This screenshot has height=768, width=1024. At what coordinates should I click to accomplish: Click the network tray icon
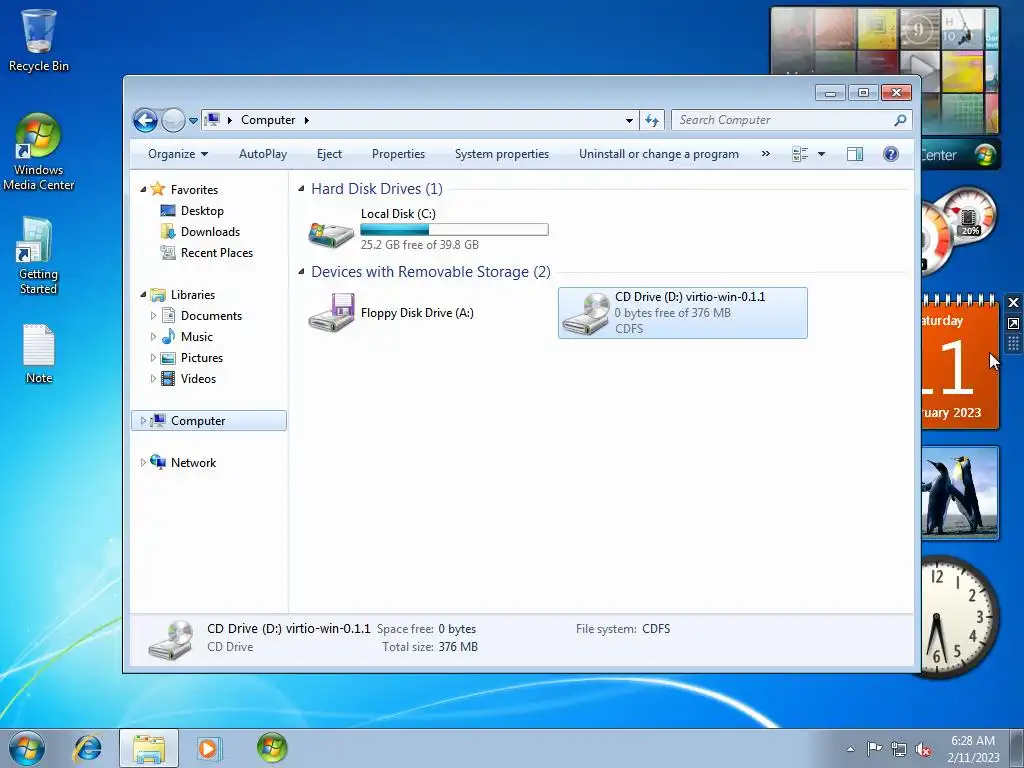[x=899, y=750]
